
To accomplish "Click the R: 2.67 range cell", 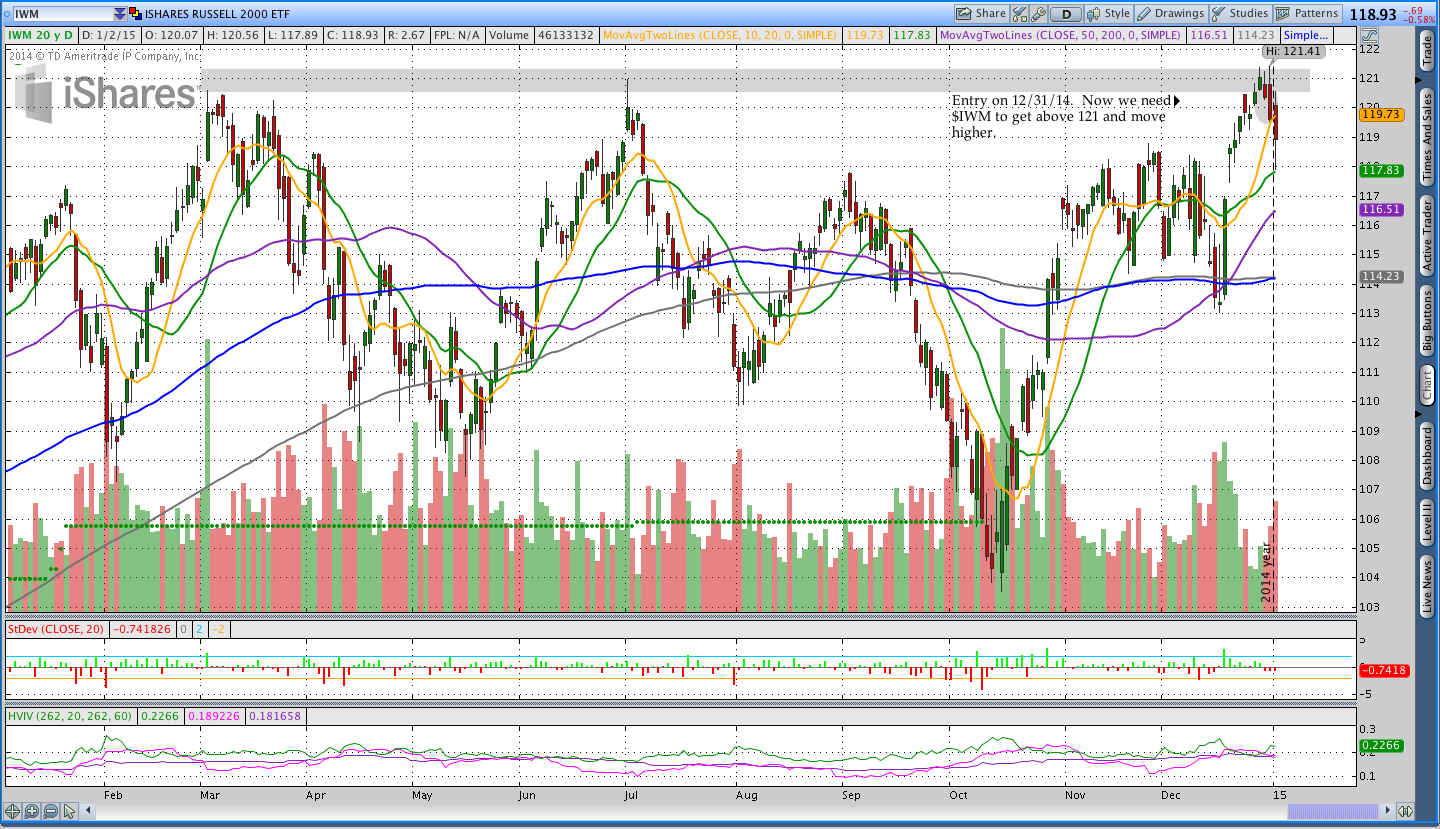I will point(409,35).
